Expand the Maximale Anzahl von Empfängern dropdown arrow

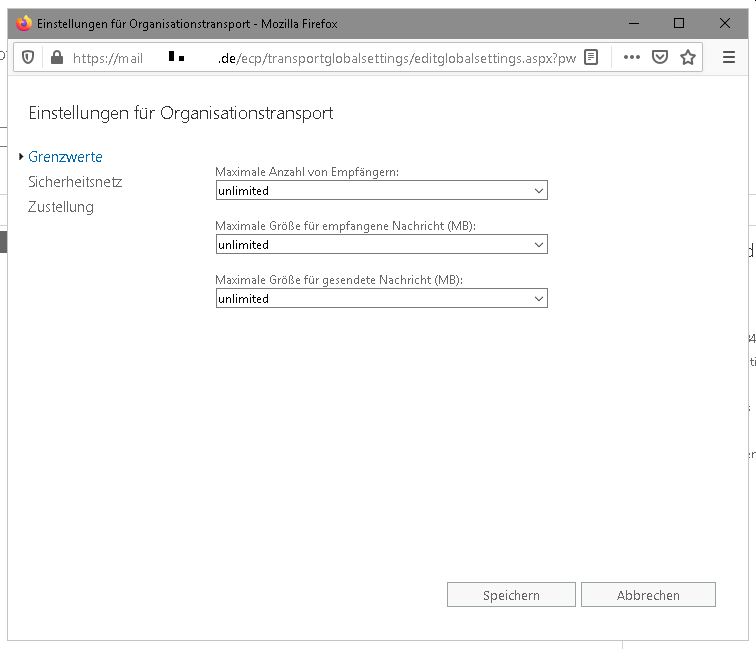point(539,191)
